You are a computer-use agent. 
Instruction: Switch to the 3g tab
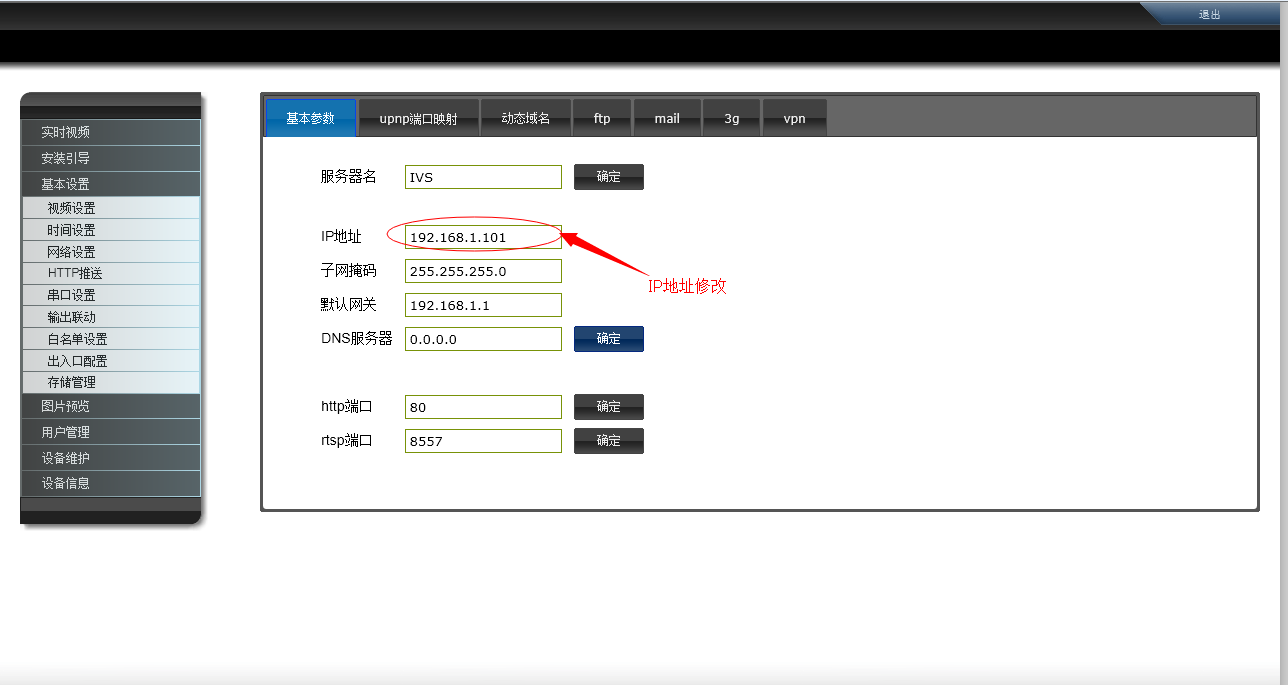coord(731,117)
